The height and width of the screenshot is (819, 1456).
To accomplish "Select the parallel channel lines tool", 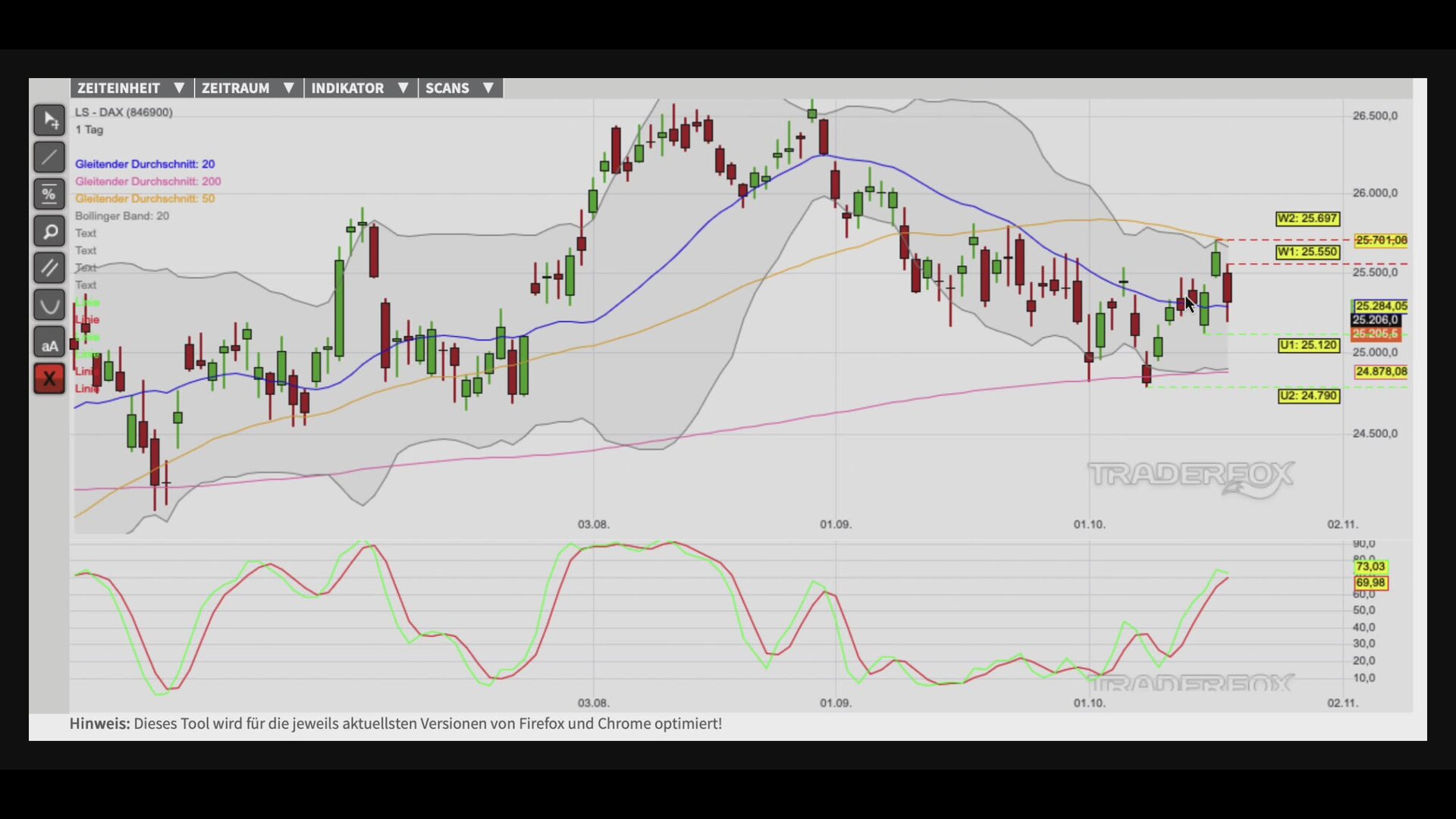I will pyautogui.click(x=49, y=268).
